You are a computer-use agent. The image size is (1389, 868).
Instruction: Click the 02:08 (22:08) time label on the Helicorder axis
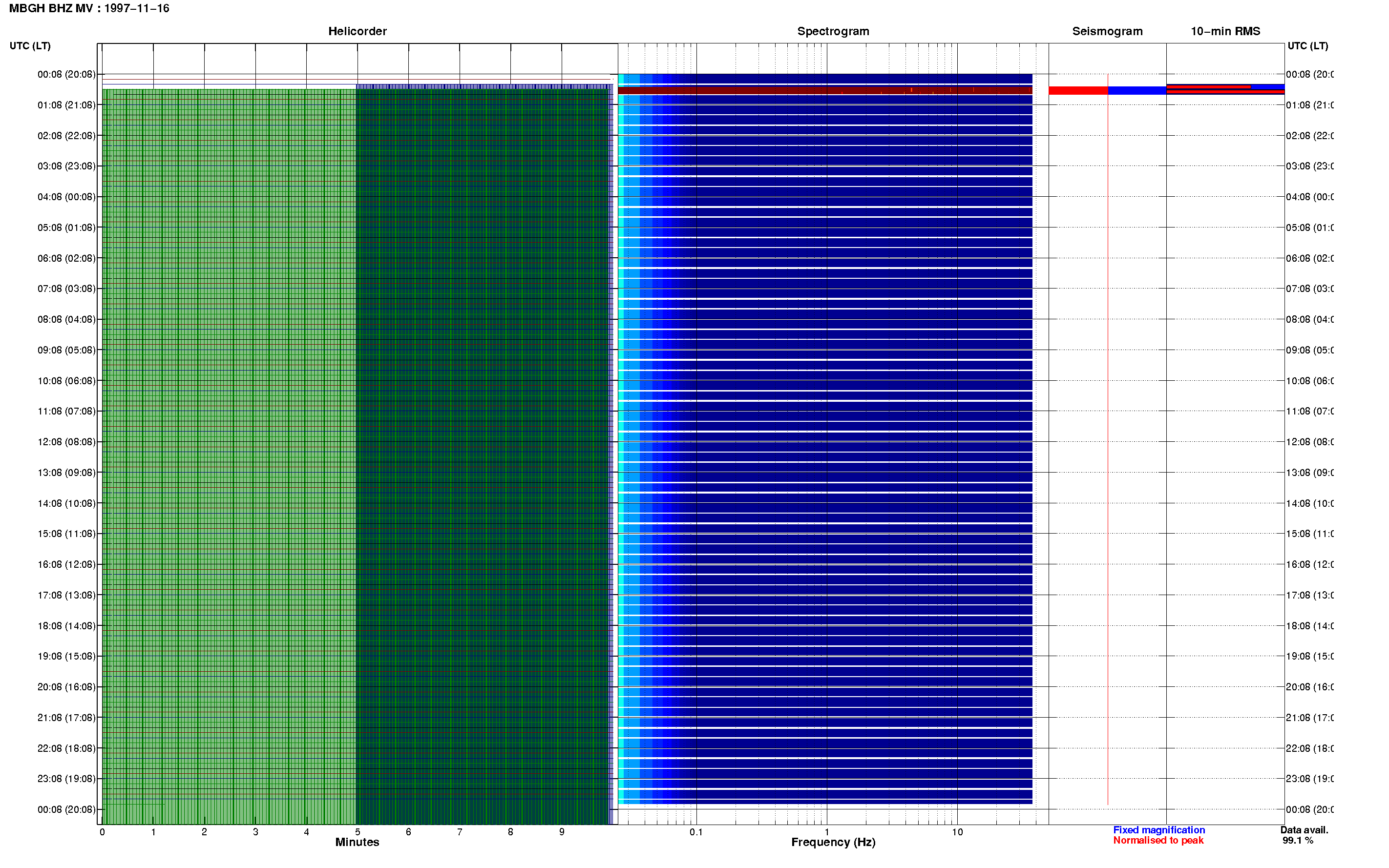66,136
